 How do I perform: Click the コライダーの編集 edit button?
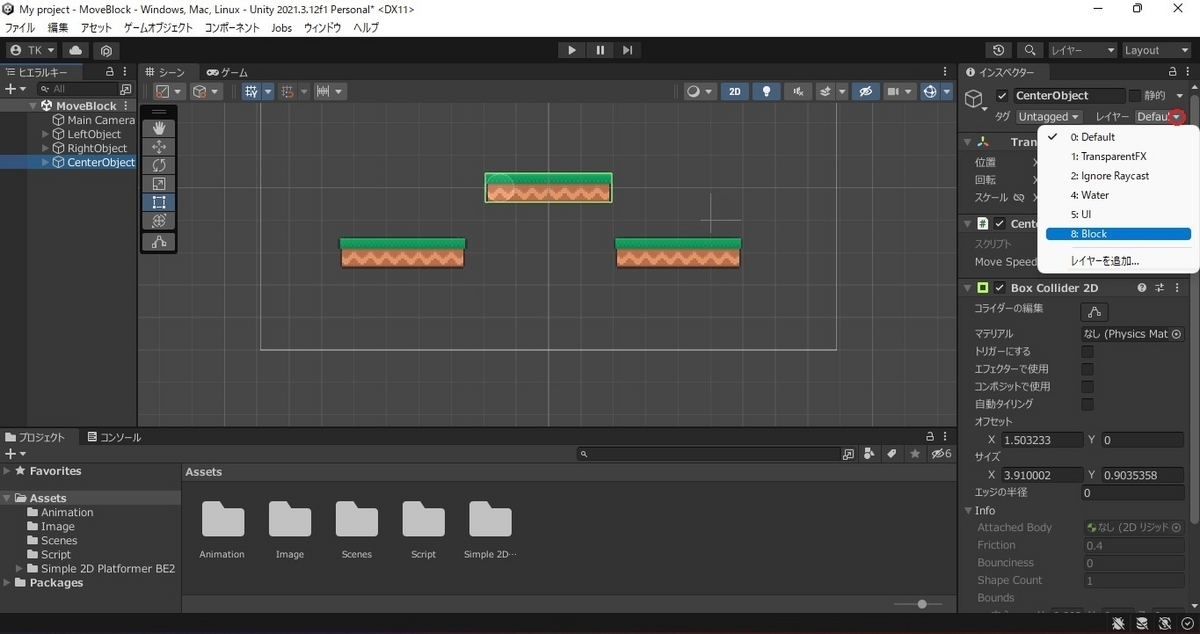click(x=1095, y=312)
